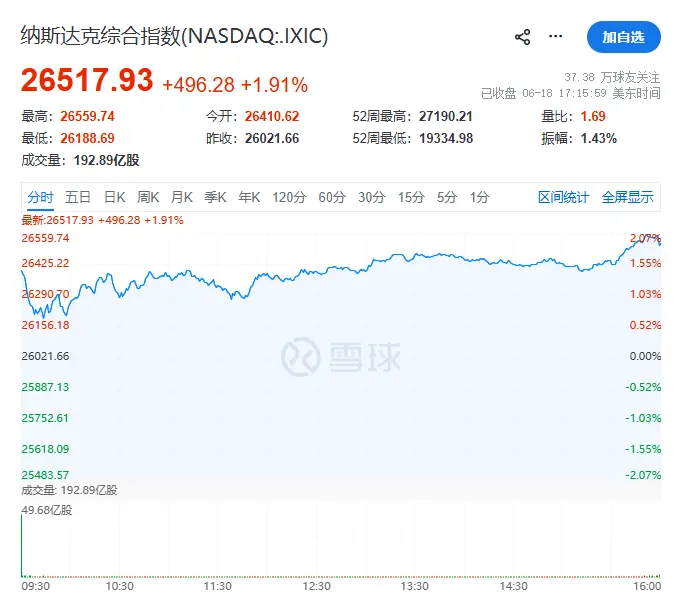Open 区间统计 range statistics
The image size is (674, 608).
point(564,197)
